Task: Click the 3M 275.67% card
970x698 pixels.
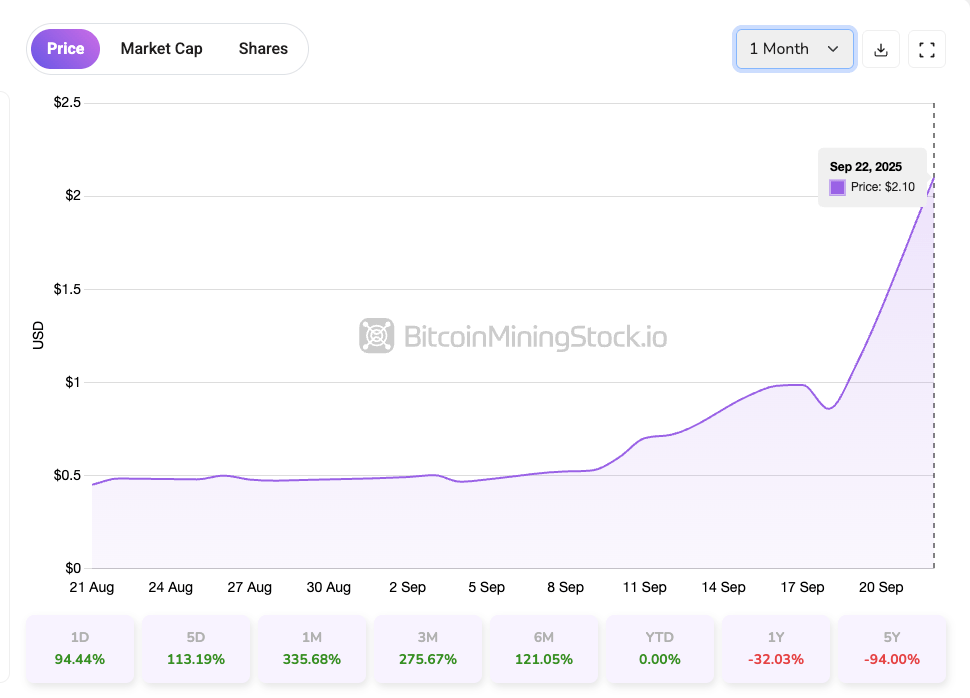Action: click(428, 648)
